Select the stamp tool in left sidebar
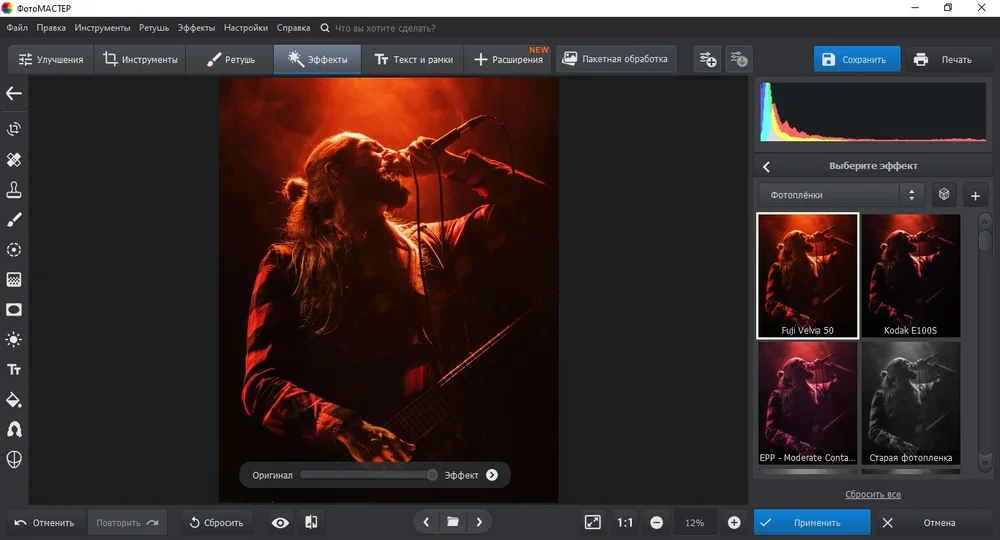This screenshot has height=540, width=1000. point(14,190)
